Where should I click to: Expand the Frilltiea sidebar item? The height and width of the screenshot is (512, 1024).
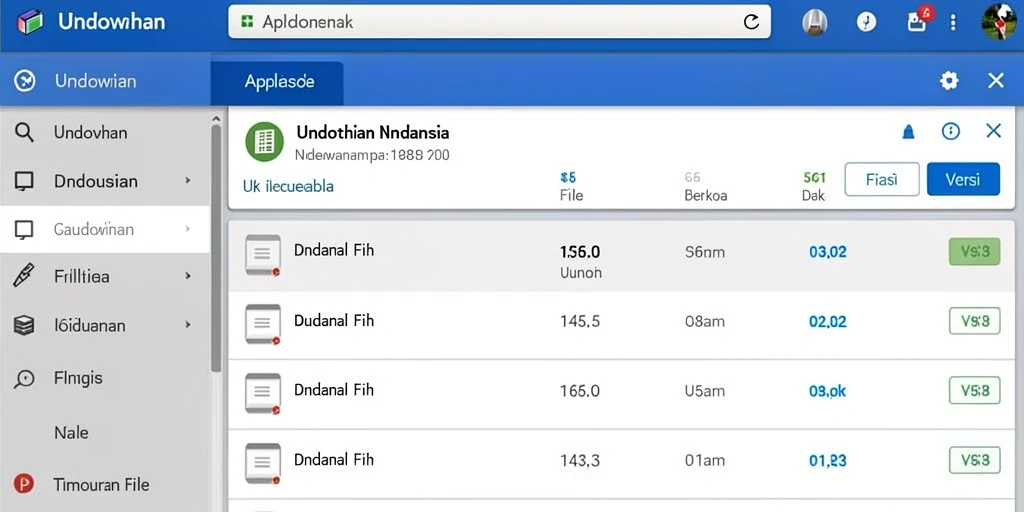(x=188, y=276)
